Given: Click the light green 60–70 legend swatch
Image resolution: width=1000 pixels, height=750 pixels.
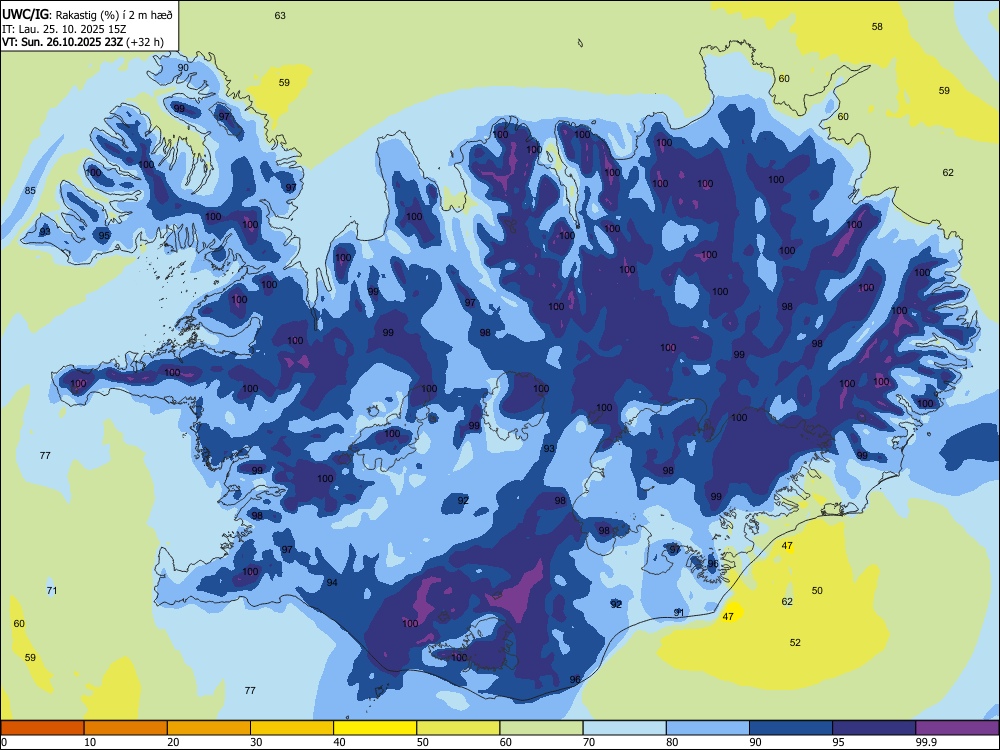Looking at the screenshot, I should click(x=541, y=728).
